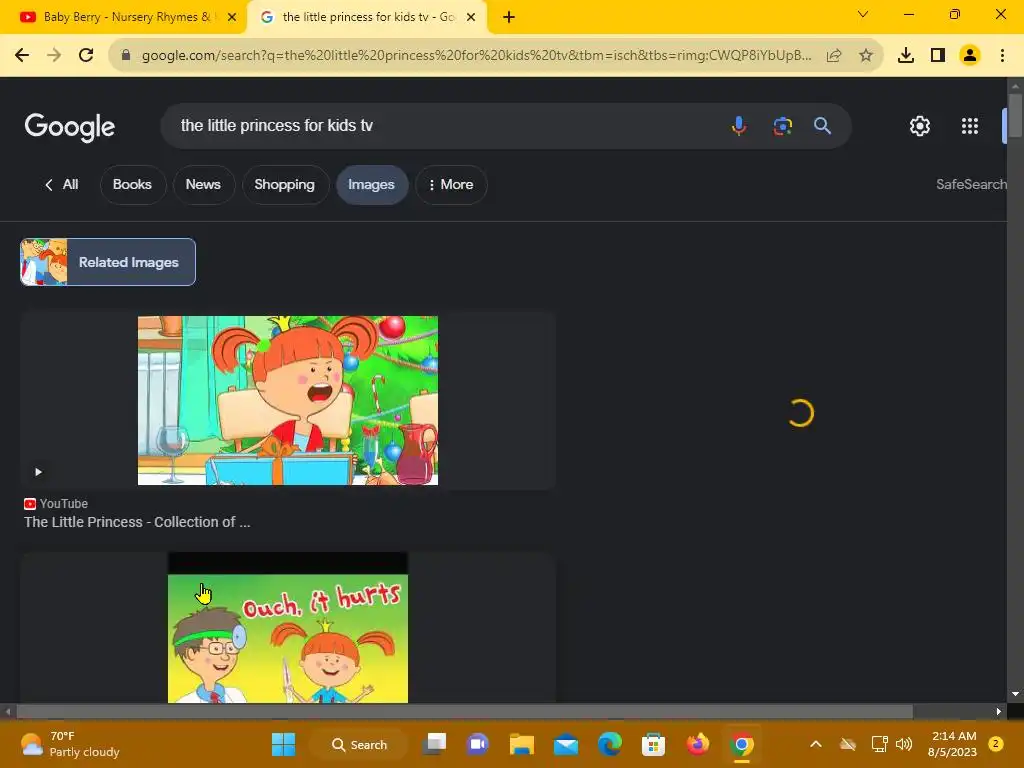Screen dimensions: 1024x768
Task: Close the little princess Google tab
Action: click(x=471, y=17)
